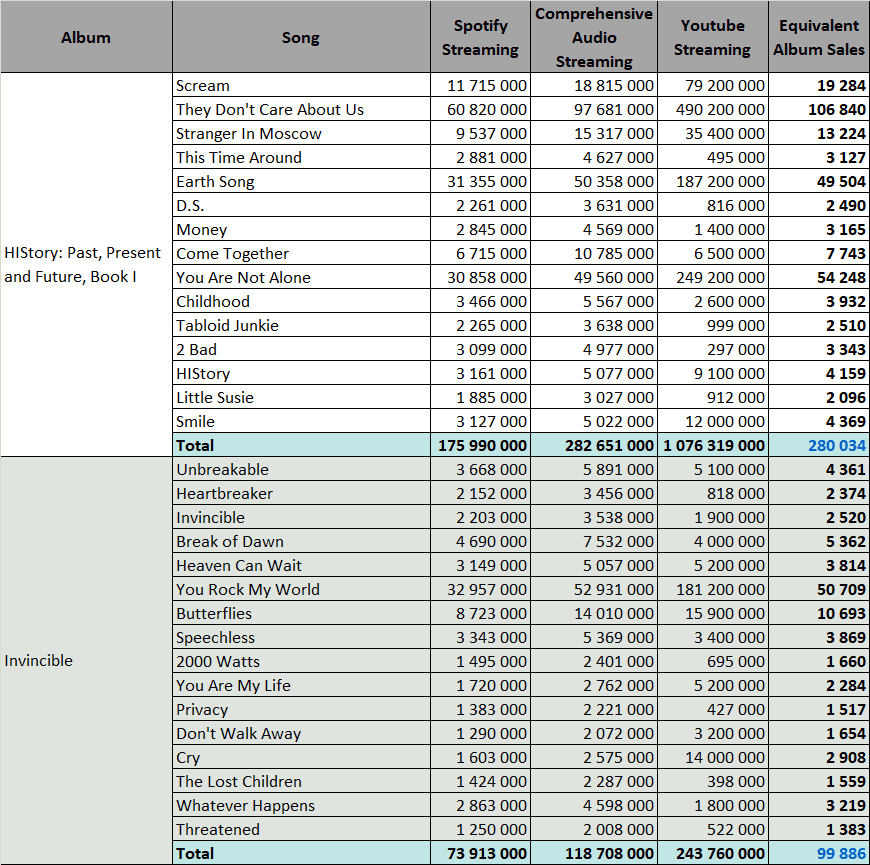Select Youtube value 249 200 000
870x865 pixels.
pyautogui.click(x=713, y=277)
